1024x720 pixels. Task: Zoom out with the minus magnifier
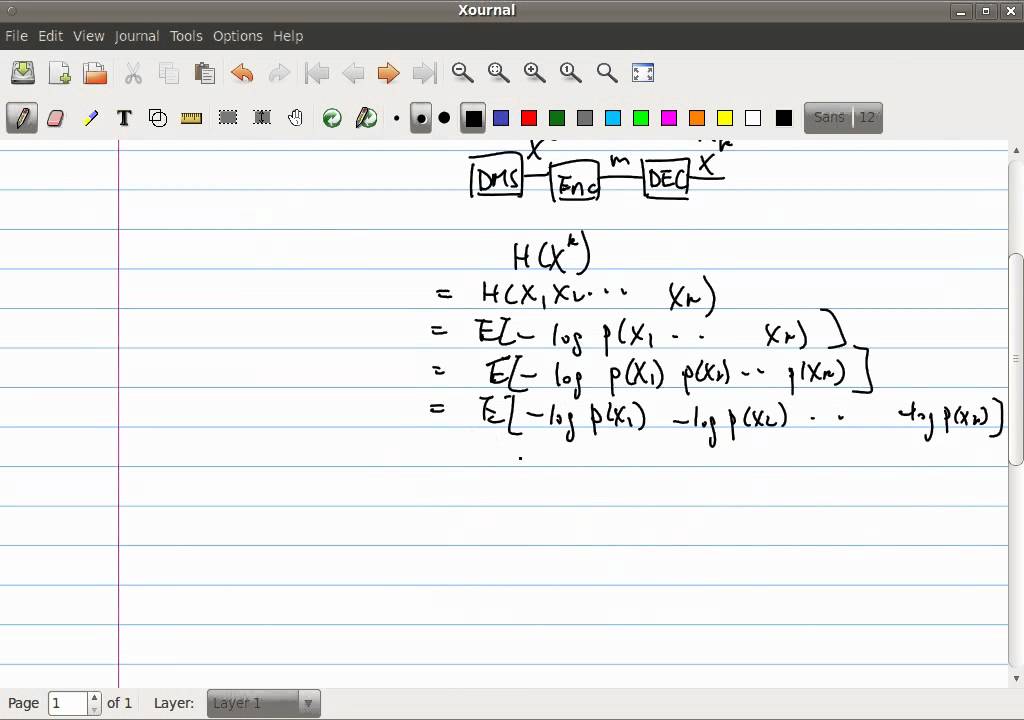click(462, 73)
